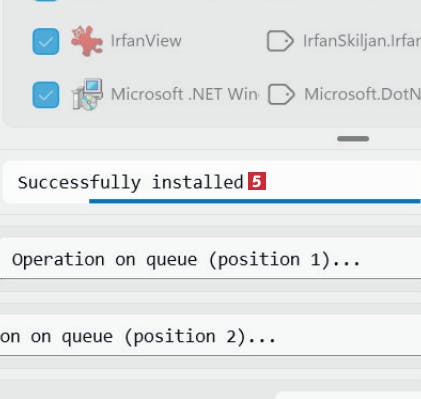
Task: Click the tag icon beside IrfanSkiljan ID
Action: [x=280, y=41]
